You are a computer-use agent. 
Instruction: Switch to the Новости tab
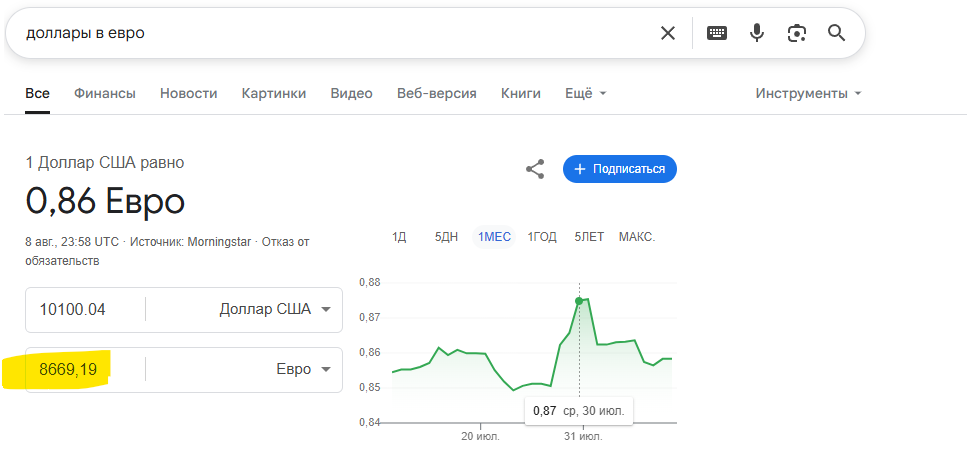(188, 93)
